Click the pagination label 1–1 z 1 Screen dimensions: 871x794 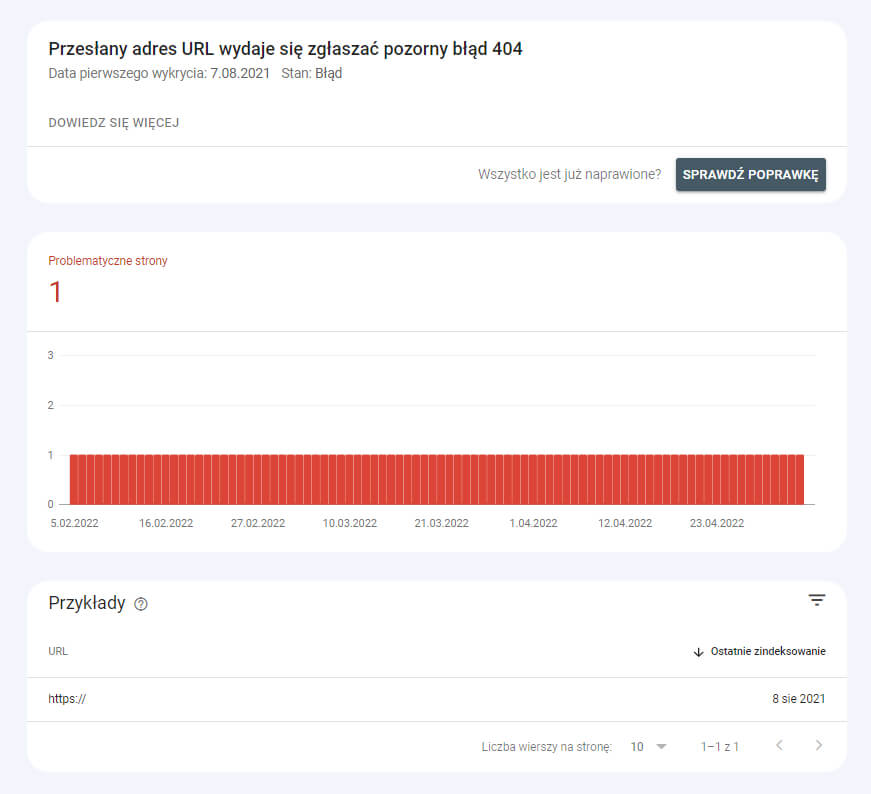pyautogui.click(x=719, y=746)
